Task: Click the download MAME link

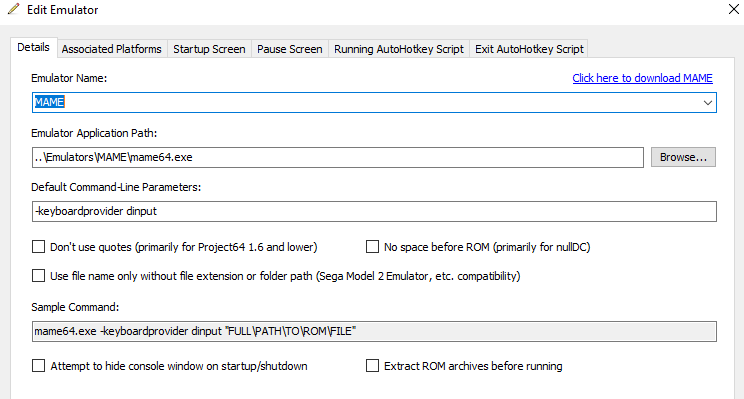Action: point(642,78)
